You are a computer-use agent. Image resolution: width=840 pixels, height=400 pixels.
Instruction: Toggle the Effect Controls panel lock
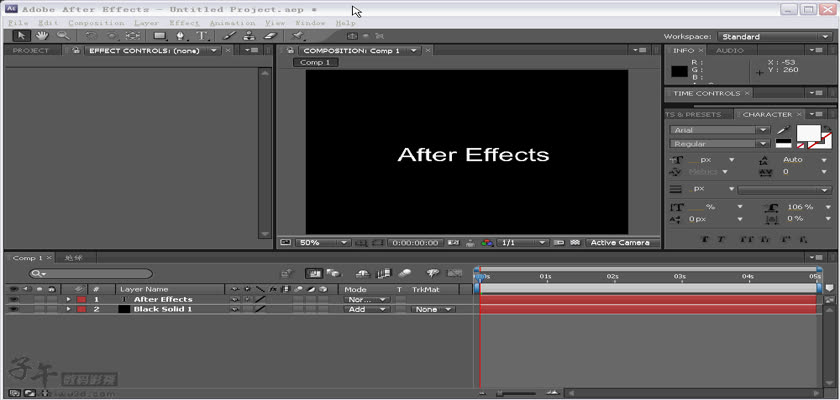[77, 50]
